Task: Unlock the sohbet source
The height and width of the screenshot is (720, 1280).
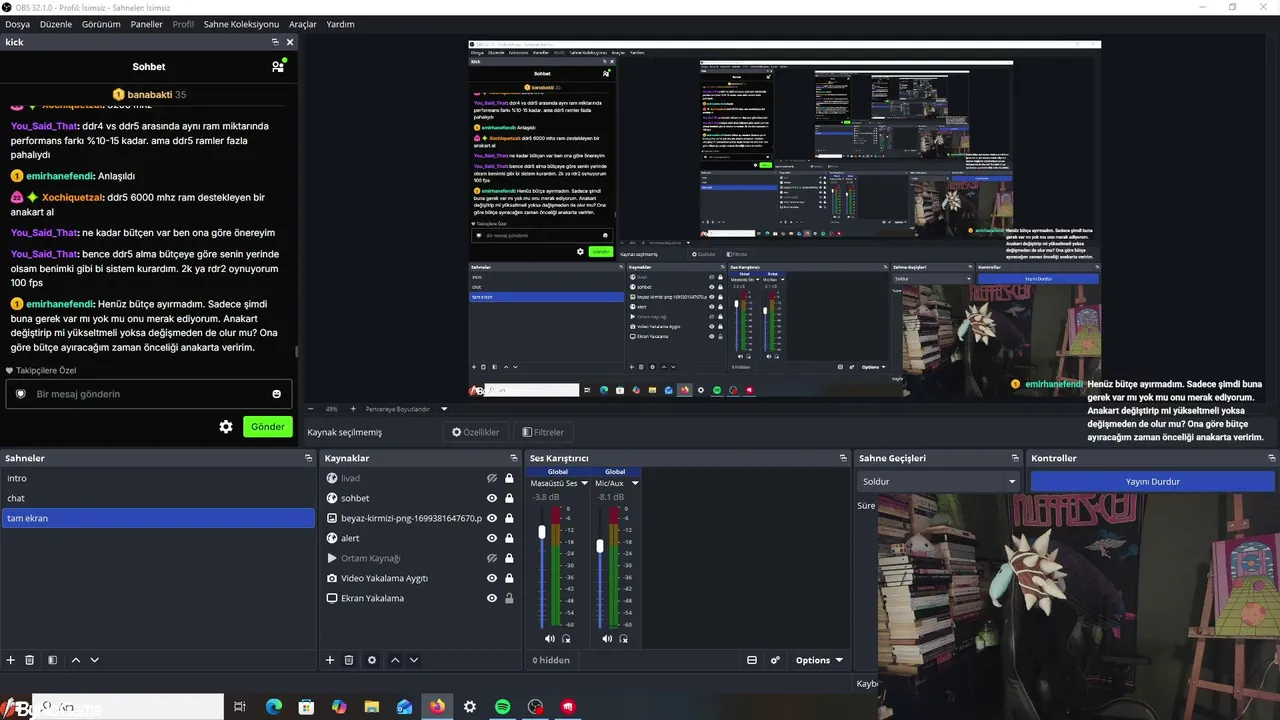Action: [509, 498]
